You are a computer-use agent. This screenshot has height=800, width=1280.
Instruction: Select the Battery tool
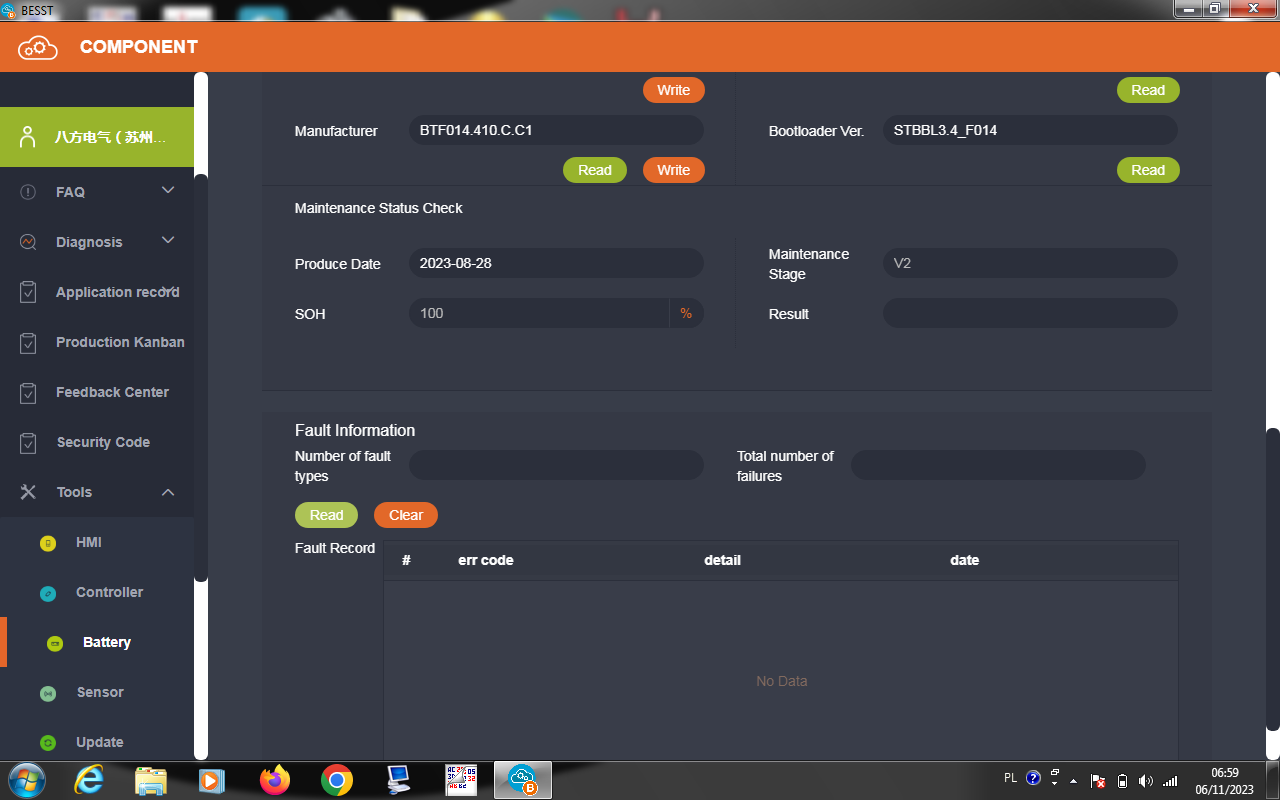[x=97, y=642]
